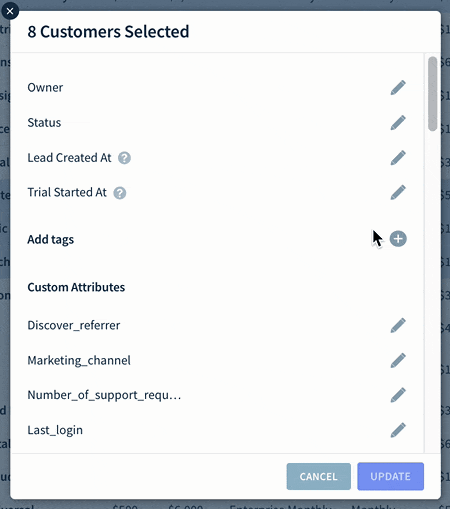450x509 pixels.
Task: Click pencil icon for Trial Started At
Action: [x=398, y=192]
